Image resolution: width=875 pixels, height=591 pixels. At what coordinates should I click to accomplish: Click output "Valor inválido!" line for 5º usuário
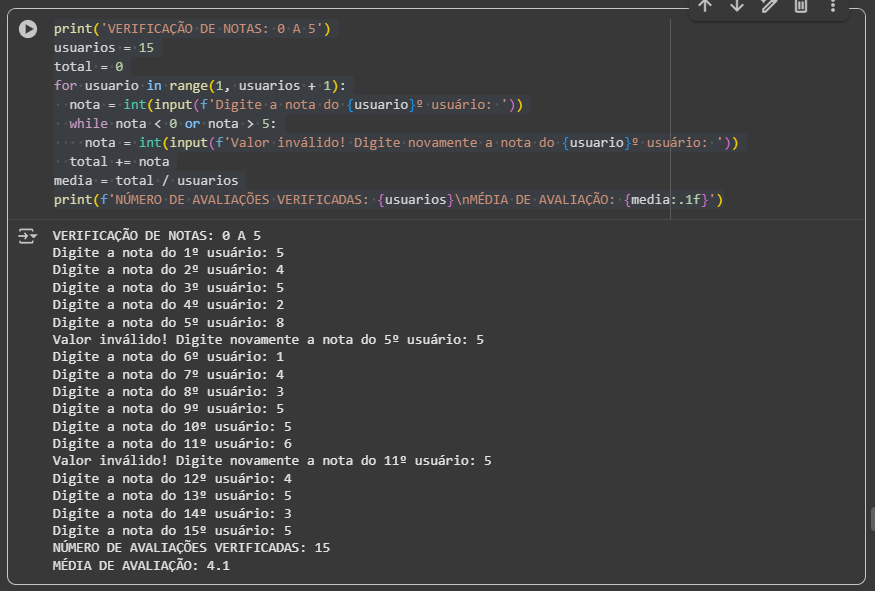[x=268, y=339]
